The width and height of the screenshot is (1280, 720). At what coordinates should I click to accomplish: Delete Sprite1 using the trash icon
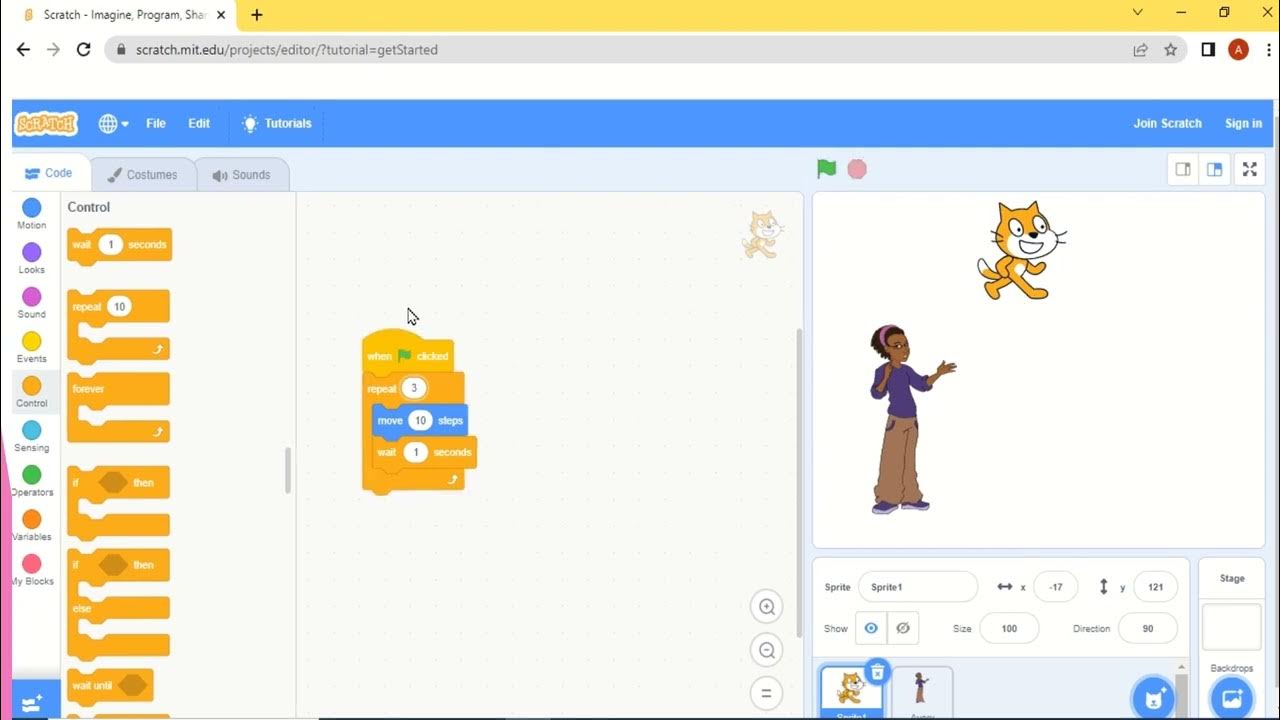point(877,671)
